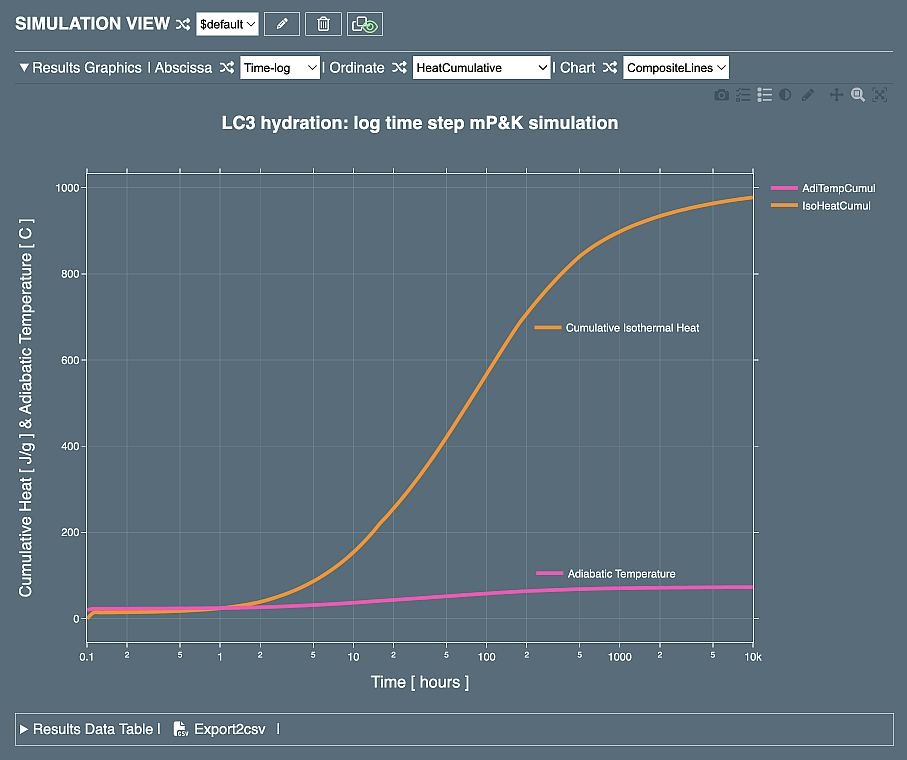Click the checklist icon in chart toolbar
The height and width of the screenshot is (760, 907).
click(x=743, y=95)
